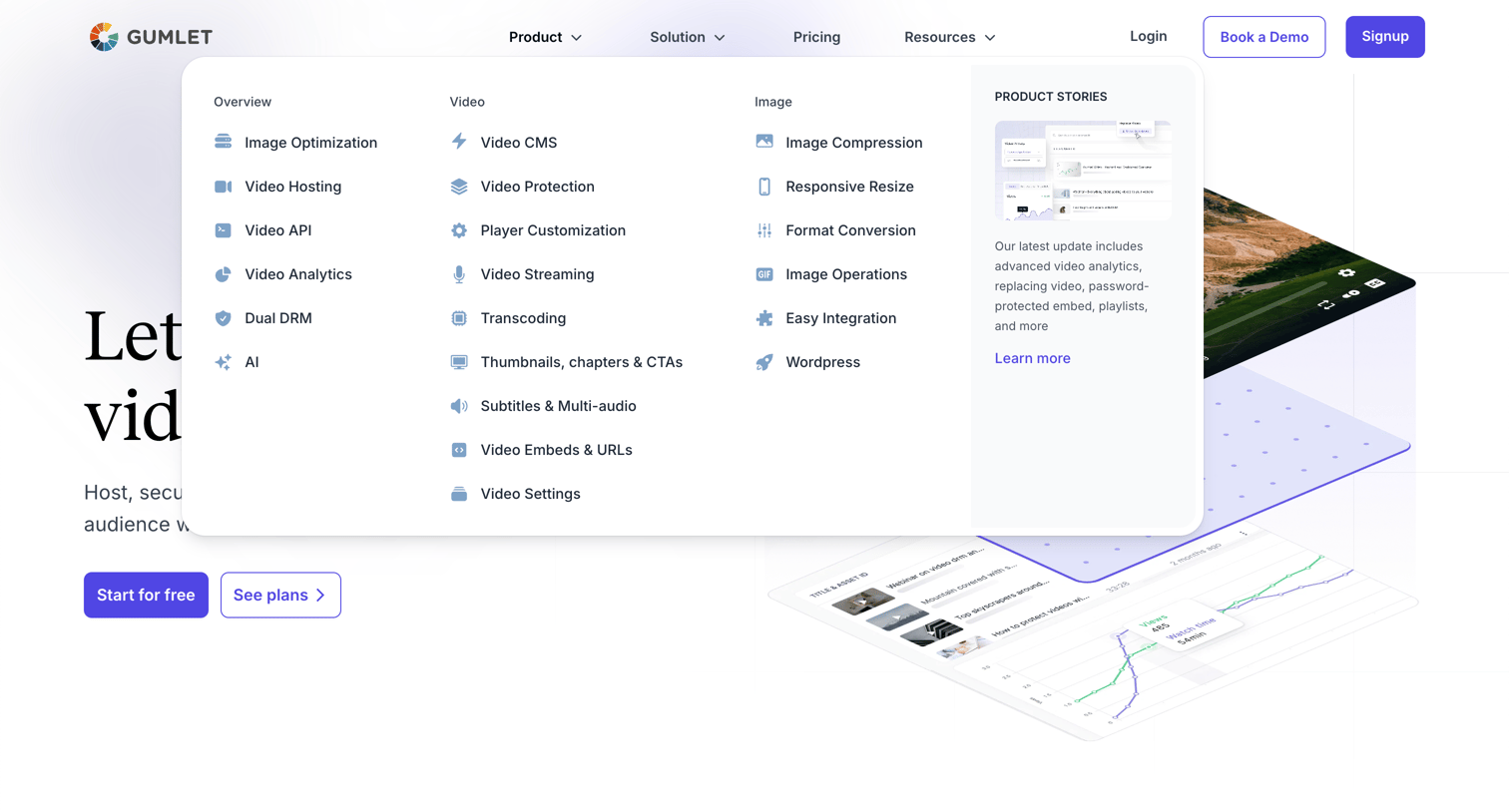
Task: Select the AI text label
Action: pos(251,362)
